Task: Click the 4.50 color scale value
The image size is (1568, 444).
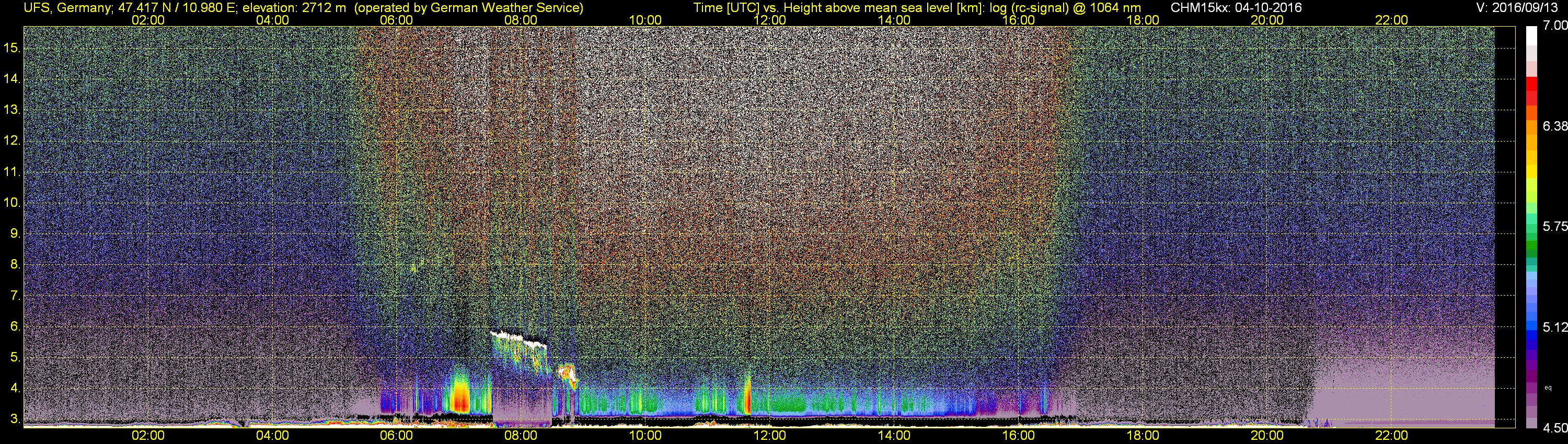Action: [1554, 428]
